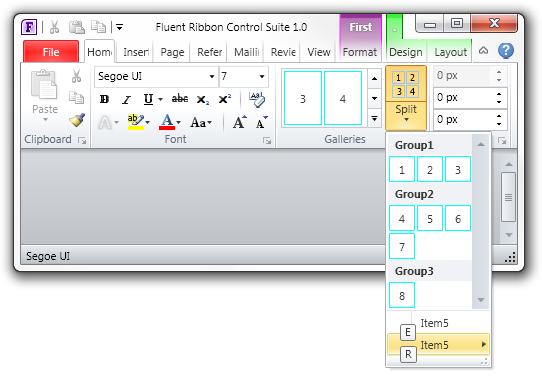Viewport: 542px width, 376px height.
Task: Switch to the References ribbon tab
Action: pos(209,52)
